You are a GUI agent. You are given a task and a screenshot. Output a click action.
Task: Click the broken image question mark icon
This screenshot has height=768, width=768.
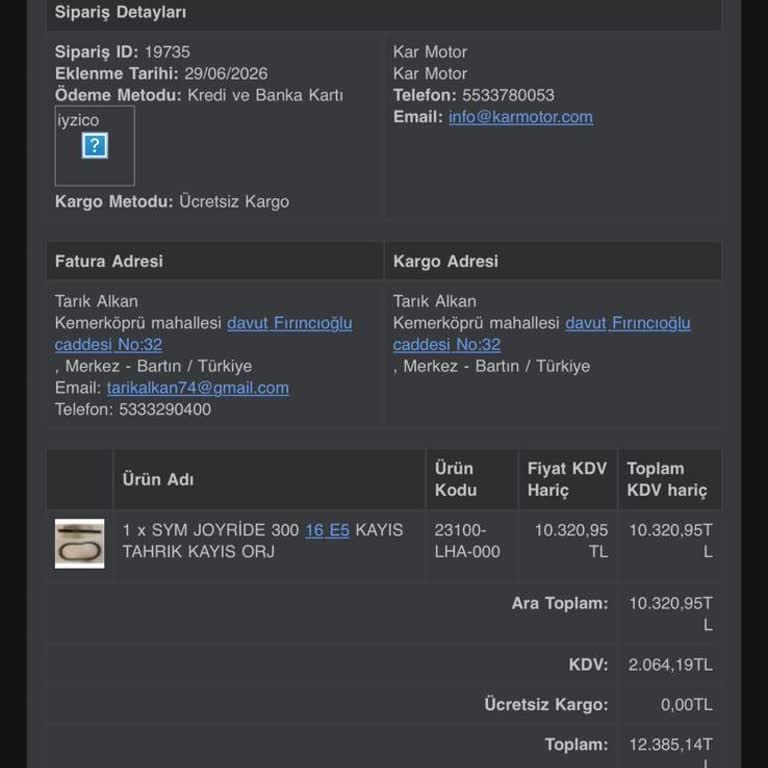point(95,145)
